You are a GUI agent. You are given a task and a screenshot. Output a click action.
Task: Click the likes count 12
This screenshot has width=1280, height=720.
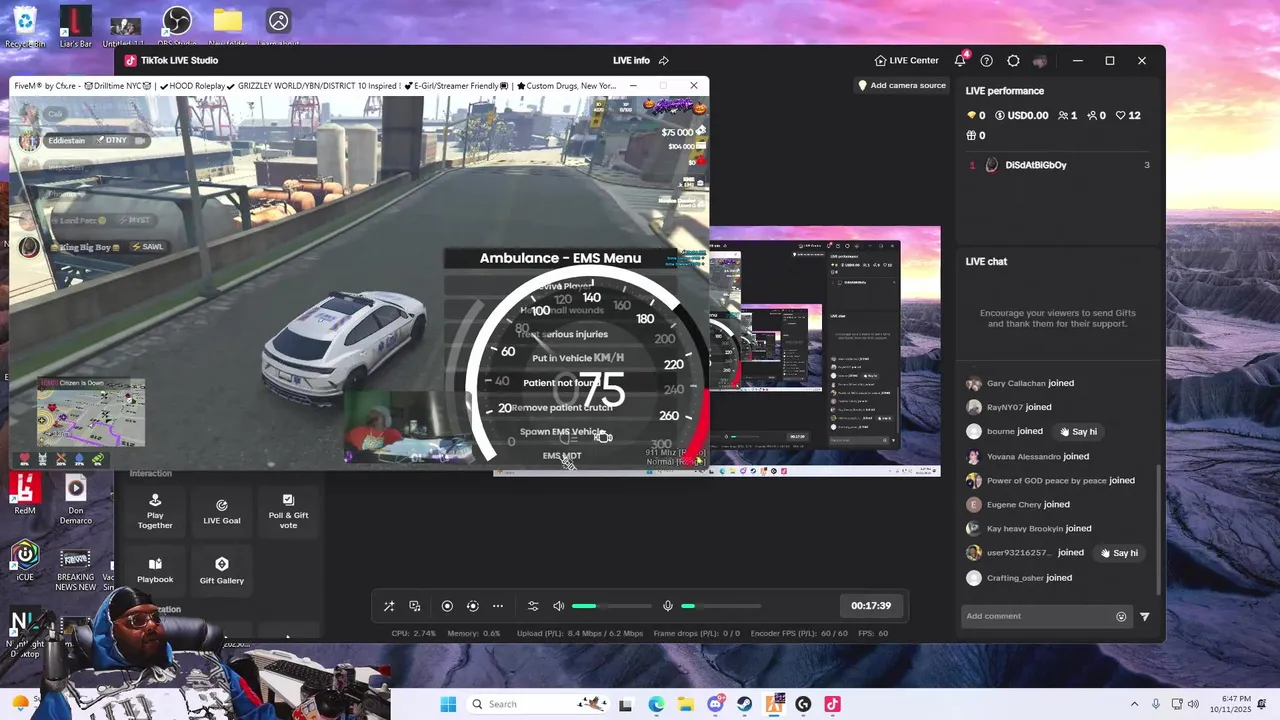click(x=1129, y=116)
